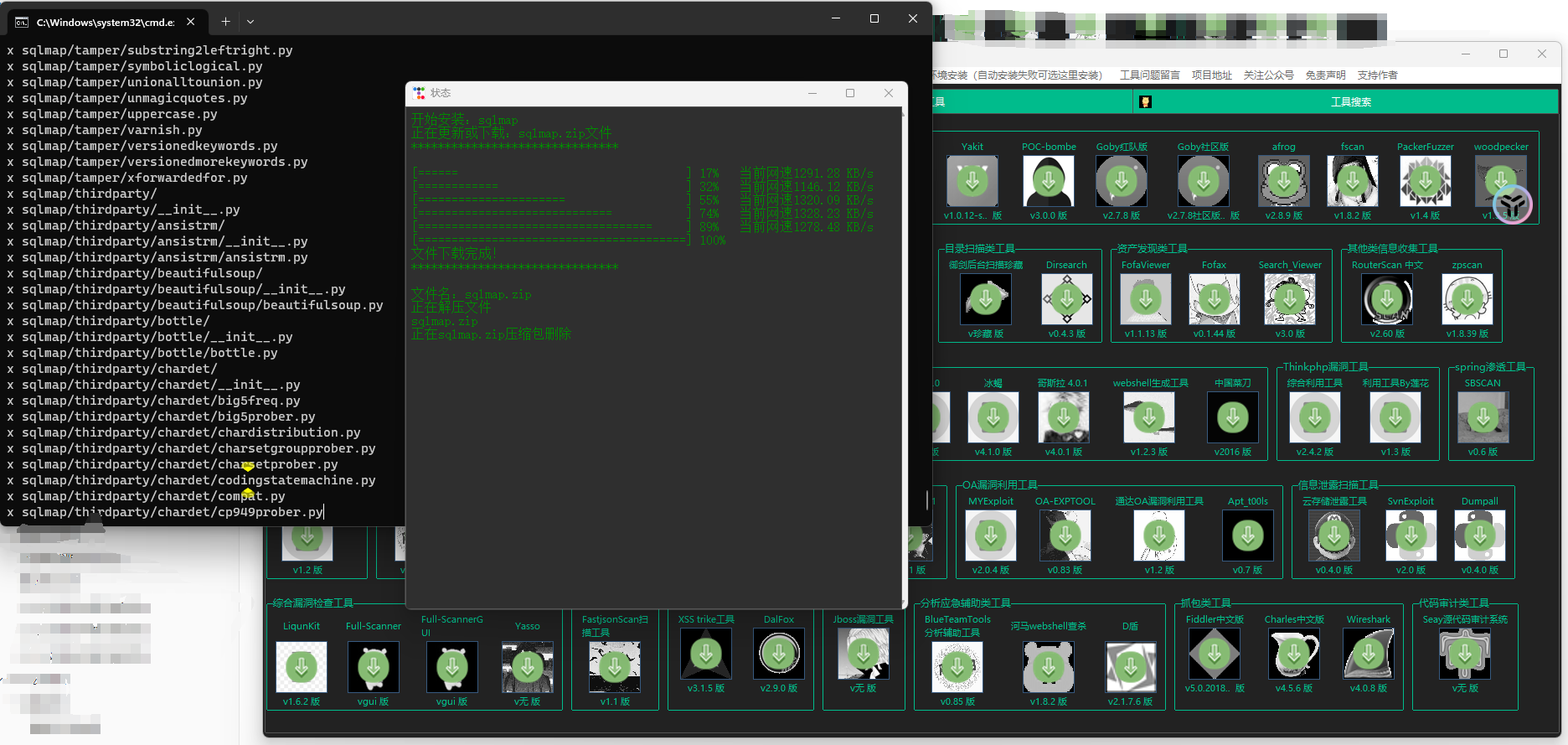Download Fiddler中文版
This screenshot has width=1568, height=745.
pyautogui.click(x=1215, y=654)
